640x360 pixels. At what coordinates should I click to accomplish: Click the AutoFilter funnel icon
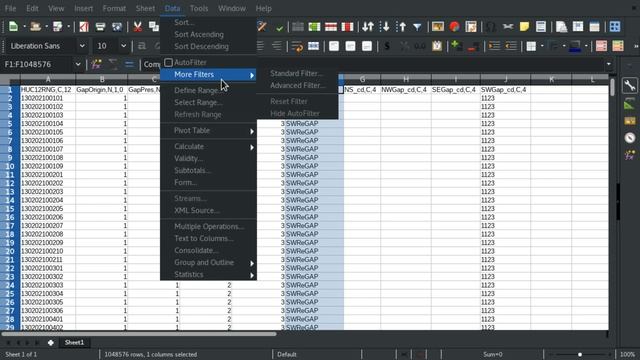coord(417,27)
